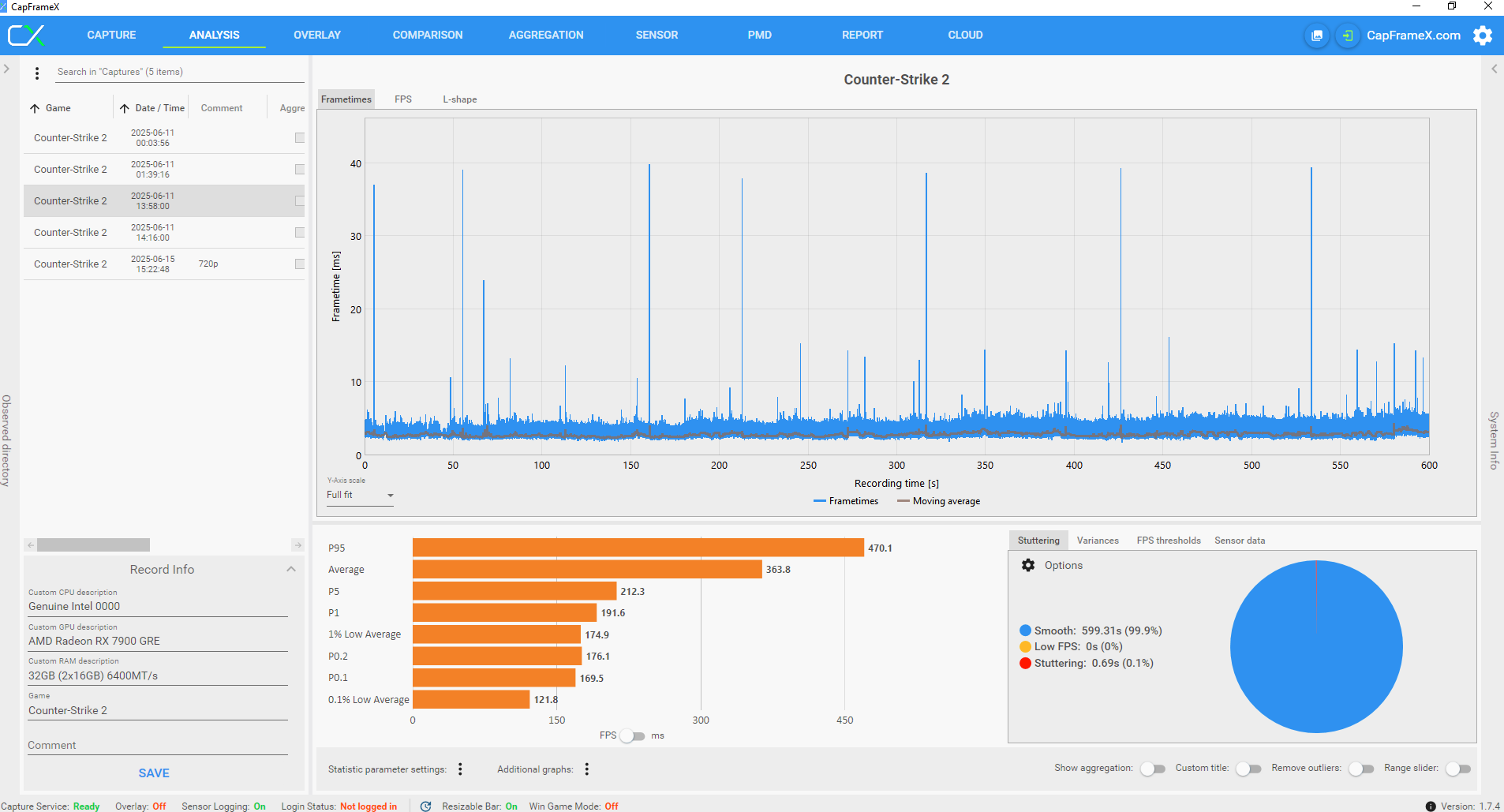Enable the Show aggregation switch

1152,769
